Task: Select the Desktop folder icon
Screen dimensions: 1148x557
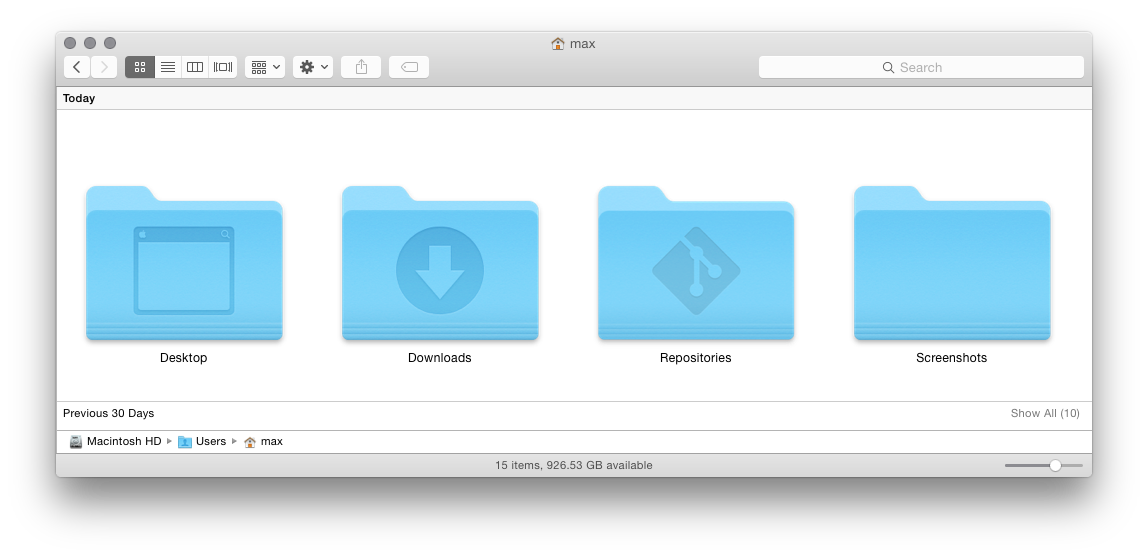Action: coord(184,263)
